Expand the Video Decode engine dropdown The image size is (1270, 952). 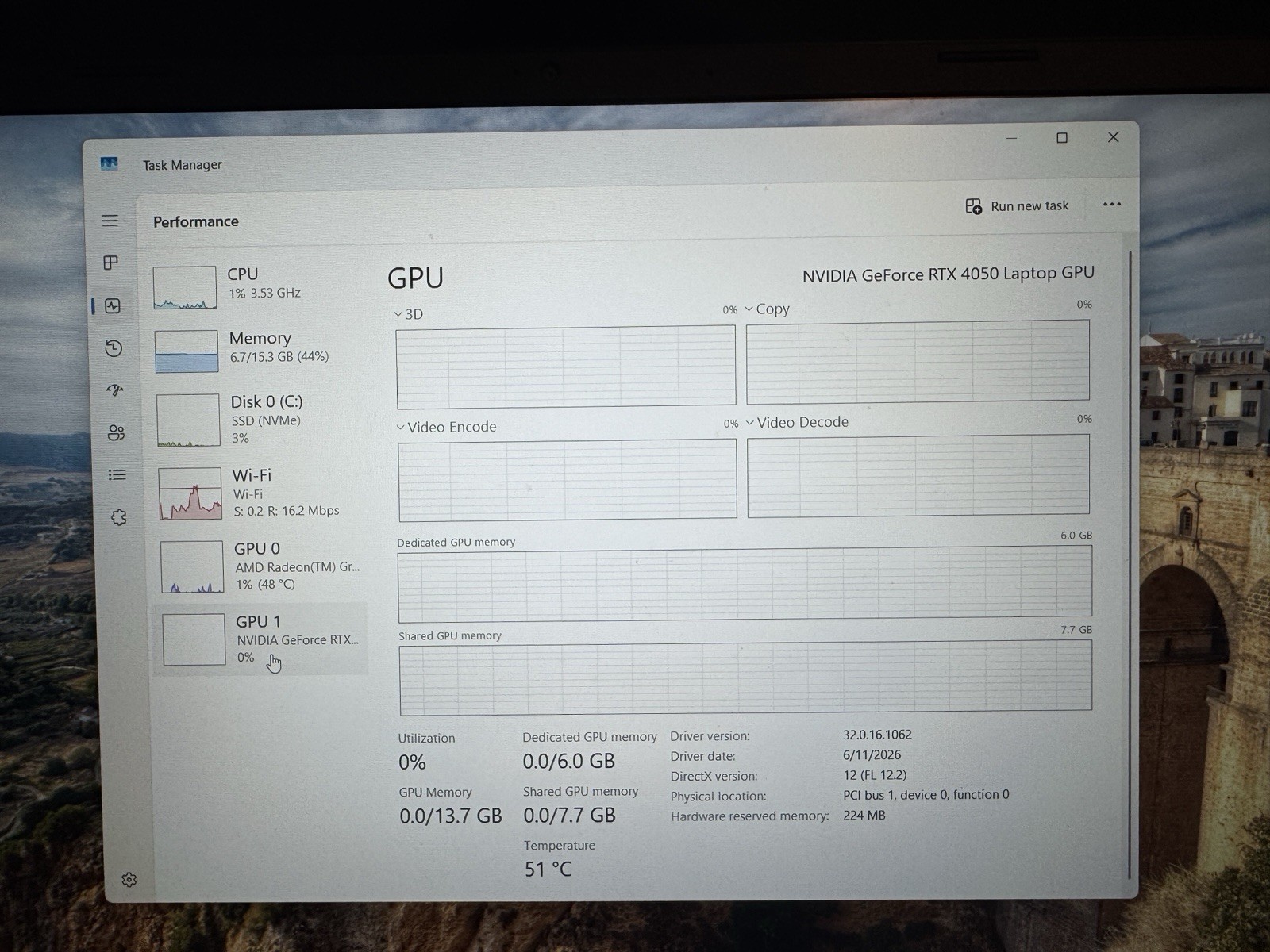click(750, 422)
